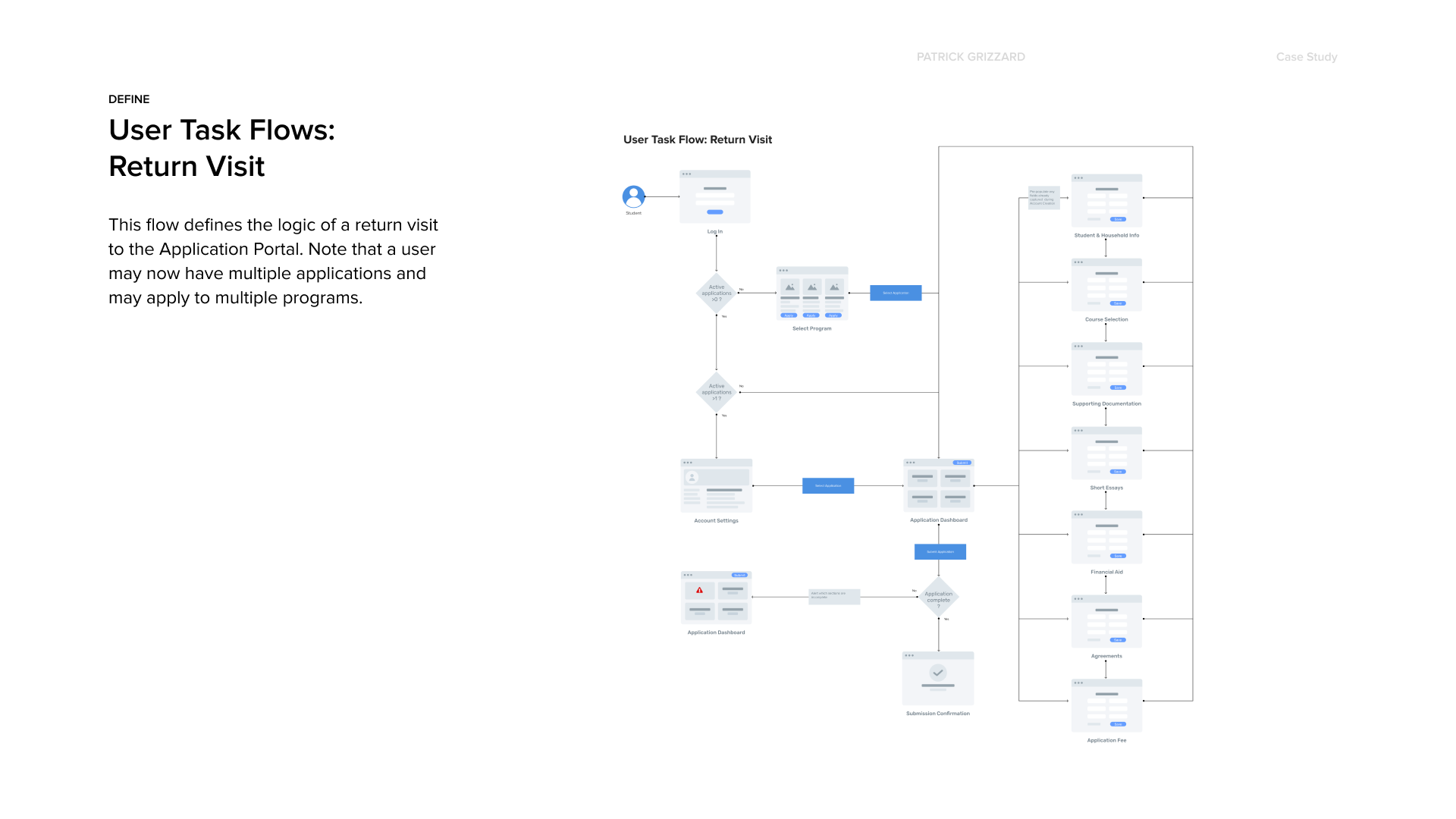Click Save button in Student & Household Info

(x=1118, y=219)
